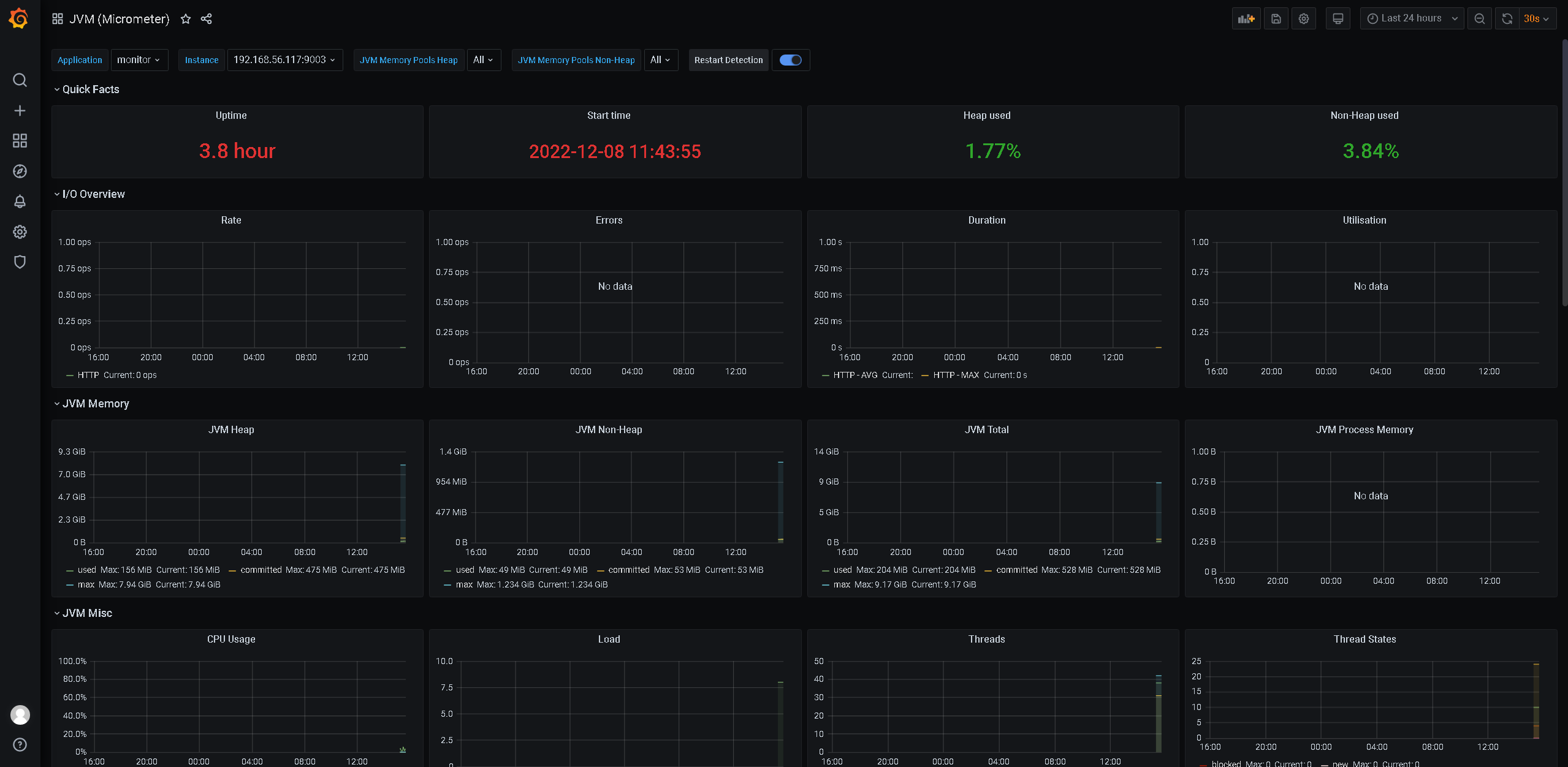The image size is (1568, 767).
Task: Open dashboard settings gear in top bar
Action: tap(1304, 19)
